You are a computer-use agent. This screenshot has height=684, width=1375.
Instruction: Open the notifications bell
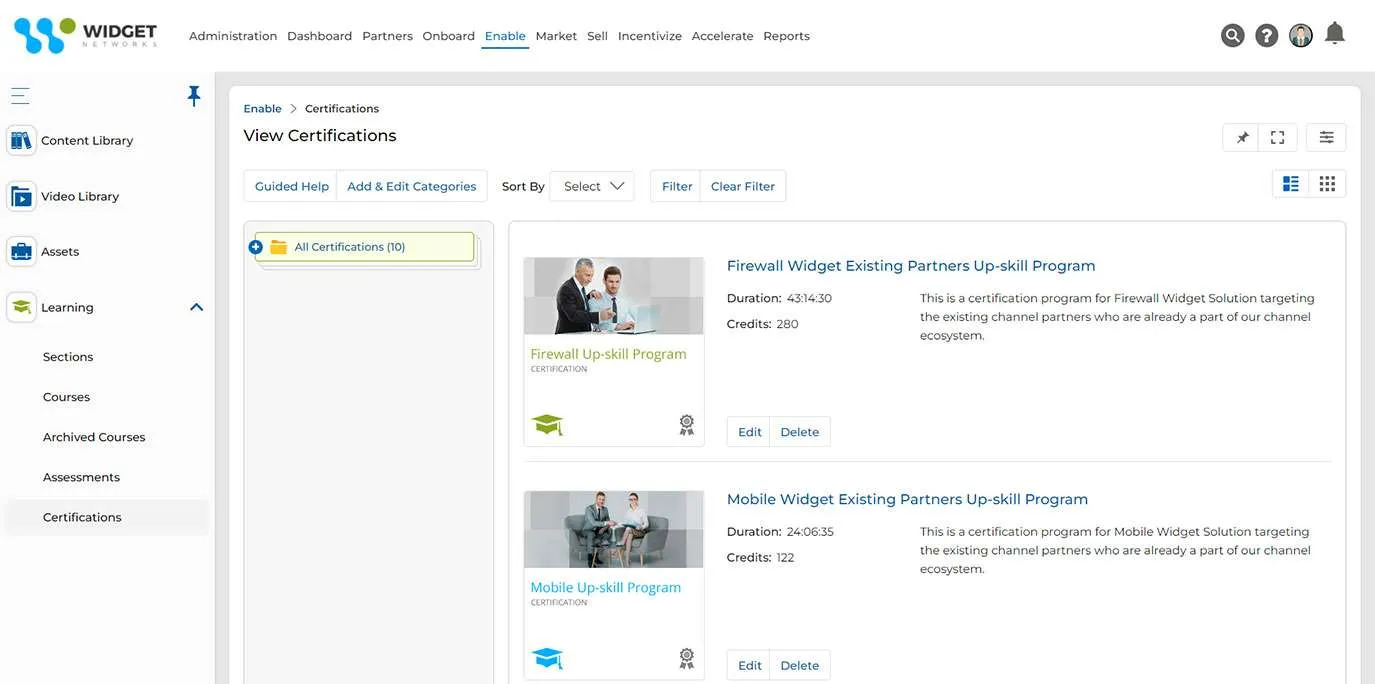pyautogui.click(x=1334, y=32)
